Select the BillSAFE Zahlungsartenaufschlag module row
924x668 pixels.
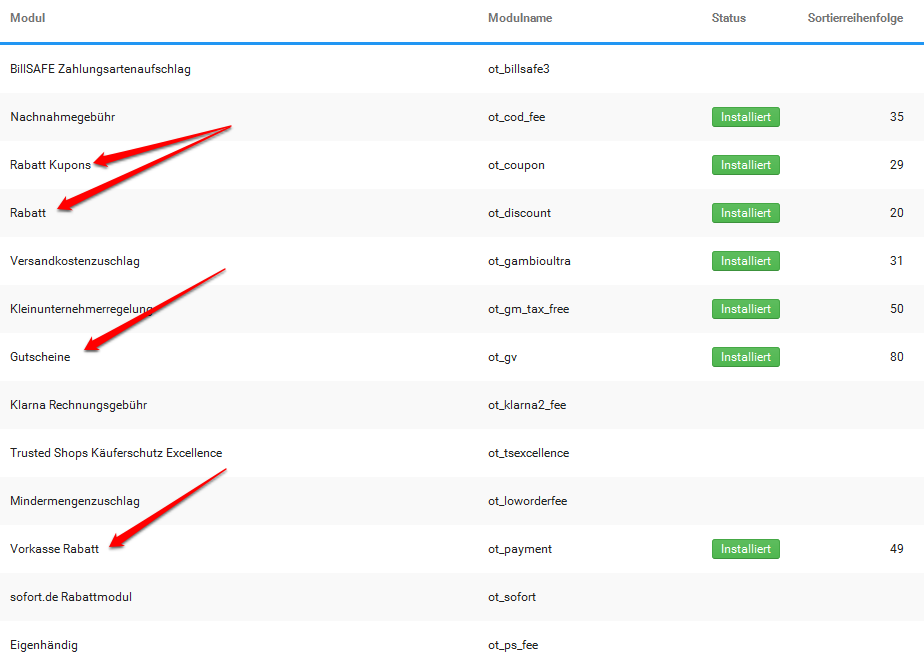pos(100,69)
